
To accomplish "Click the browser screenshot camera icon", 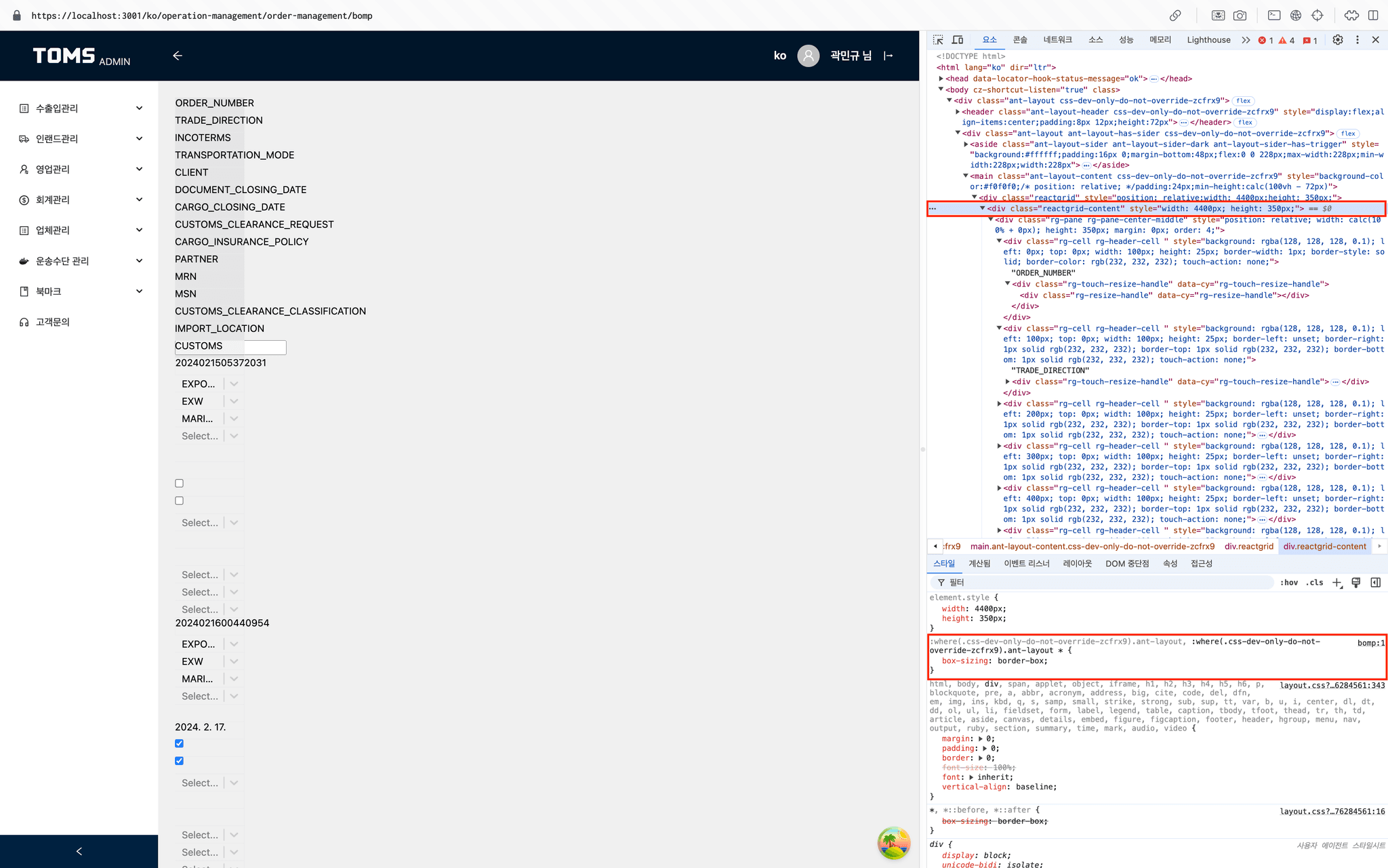I will (1240, 15).
